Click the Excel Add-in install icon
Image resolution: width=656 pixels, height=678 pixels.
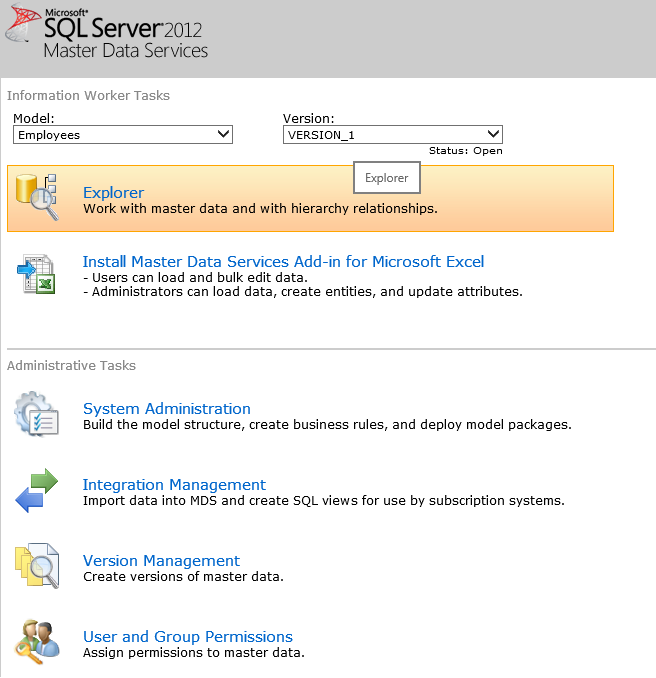(x=36, y=274)
